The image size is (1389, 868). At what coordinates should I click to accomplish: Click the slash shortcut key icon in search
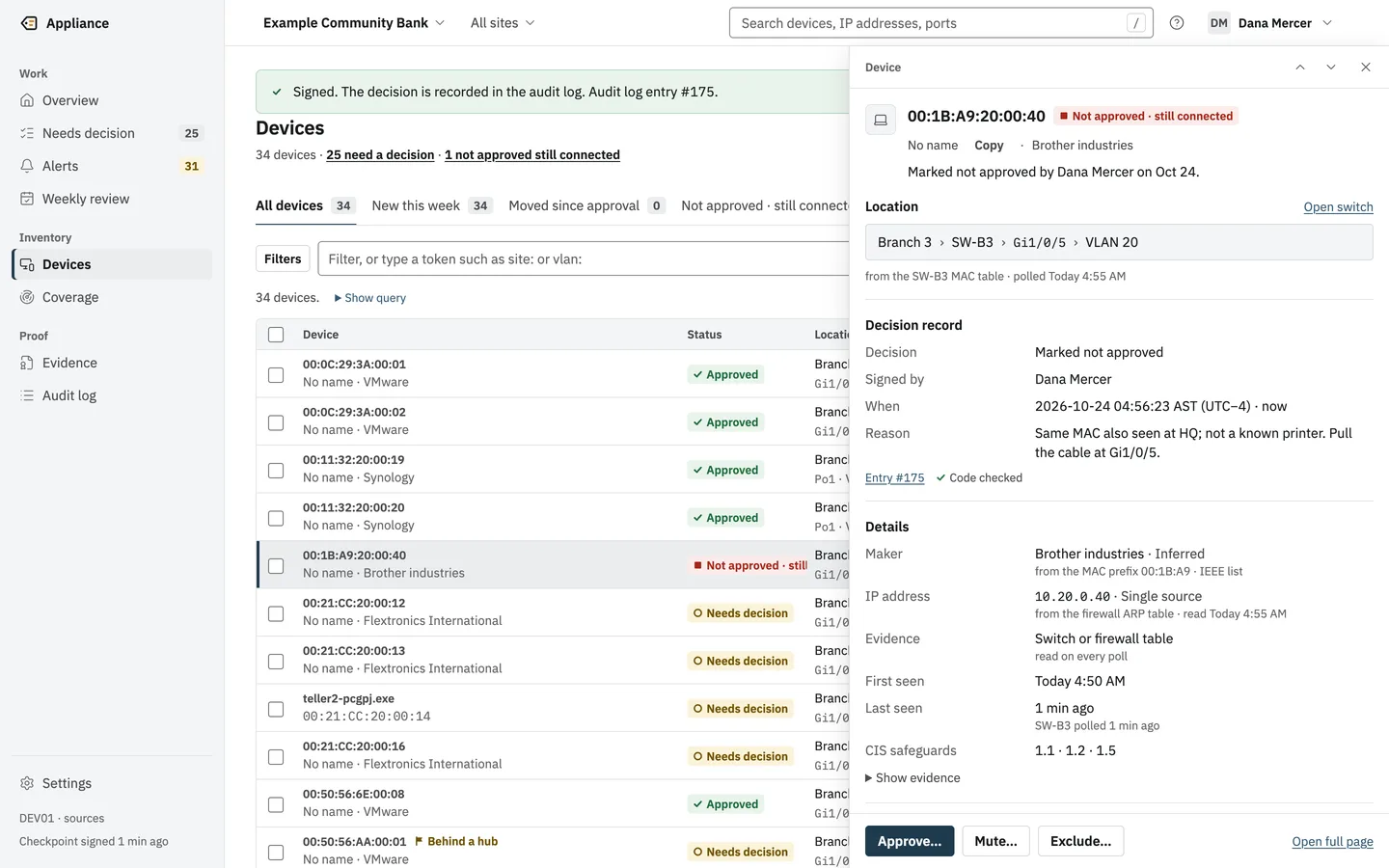[1136, 23]
